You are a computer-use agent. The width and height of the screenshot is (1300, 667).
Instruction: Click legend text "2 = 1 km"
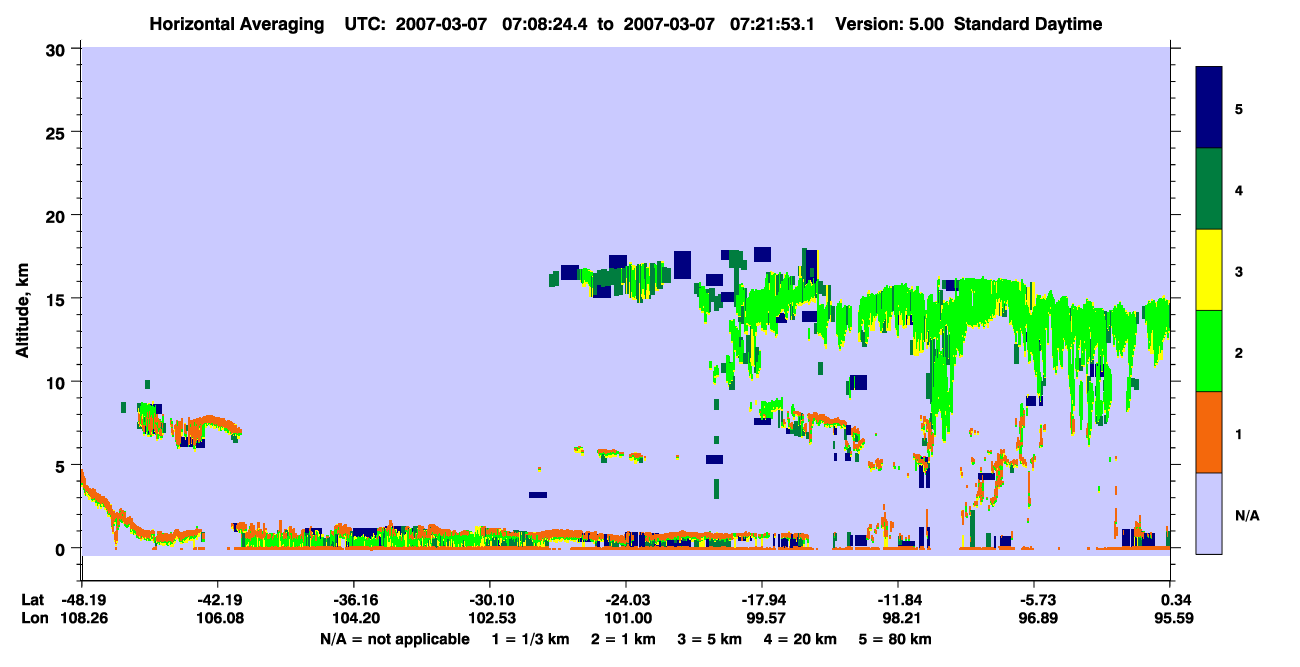pos(625,639)
